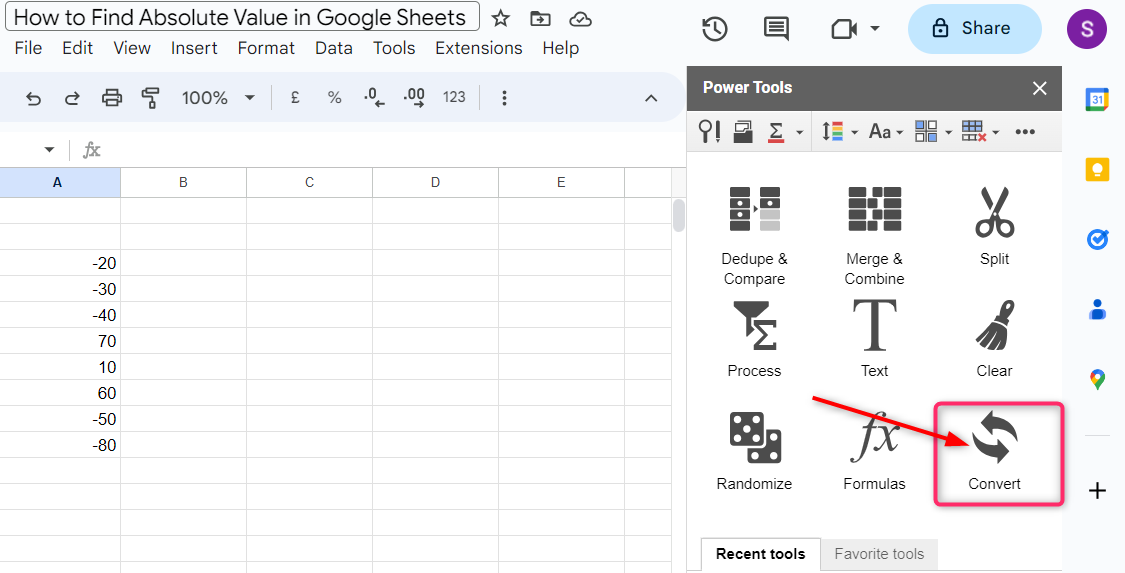Open the Text tool

874,339
